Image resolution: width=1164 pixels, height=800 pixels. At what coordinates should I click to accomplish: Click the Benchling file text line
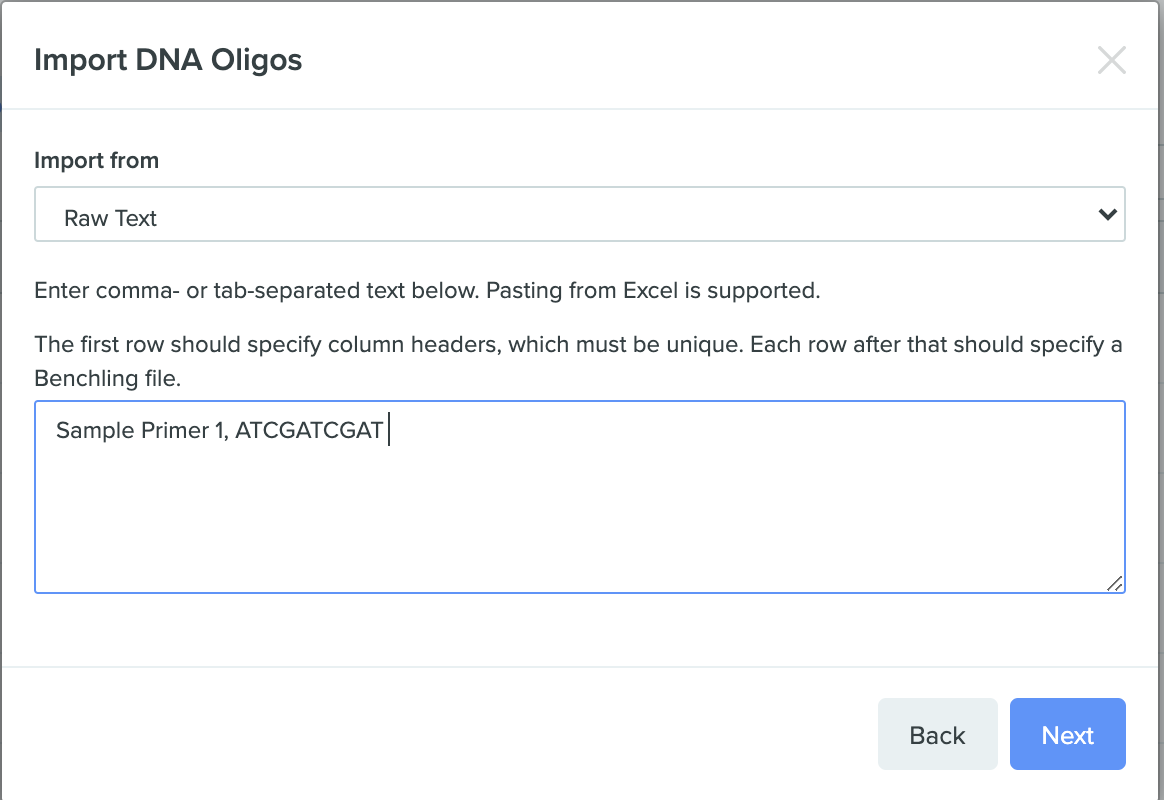108,378
